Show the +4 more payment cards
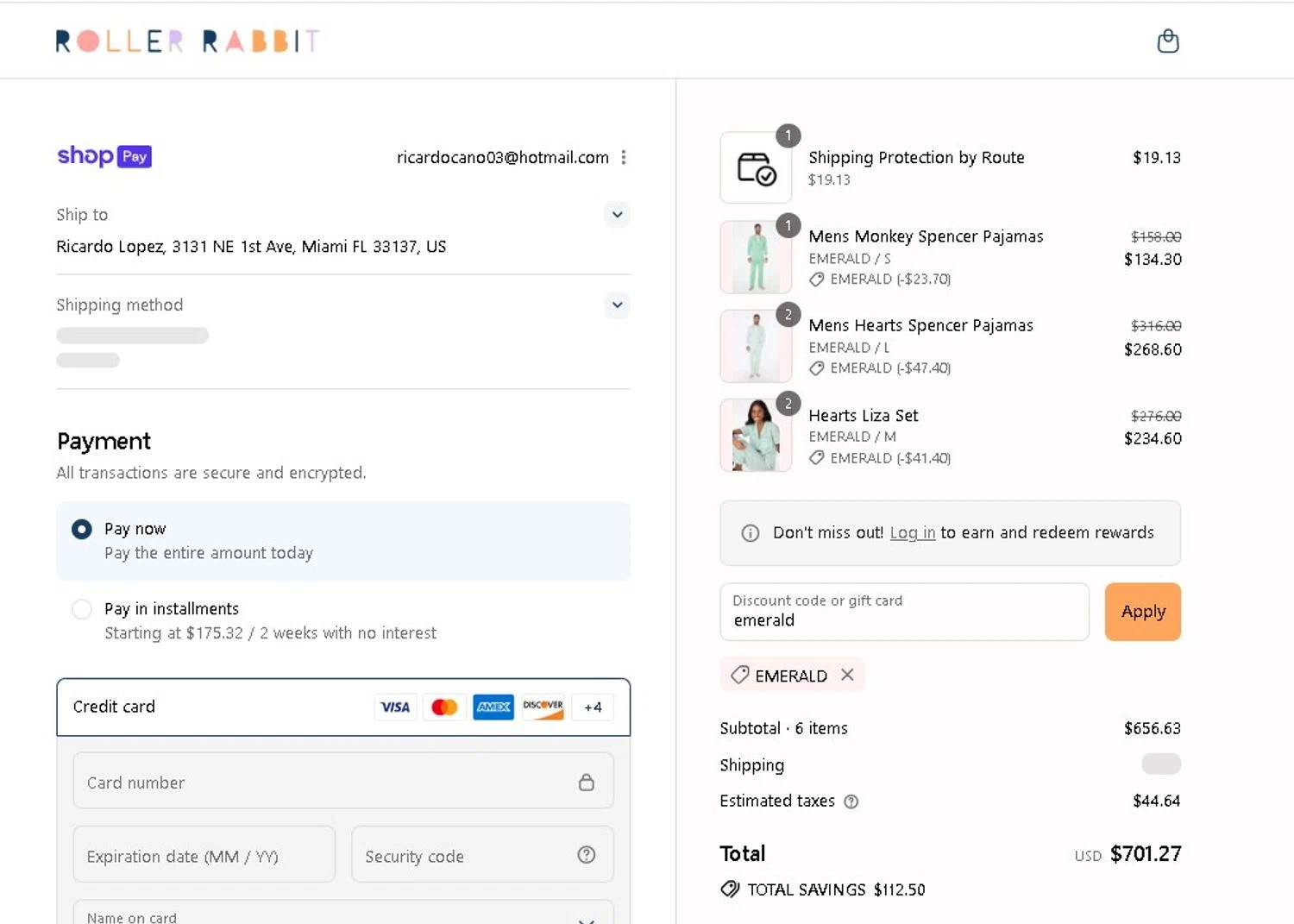 593,707
